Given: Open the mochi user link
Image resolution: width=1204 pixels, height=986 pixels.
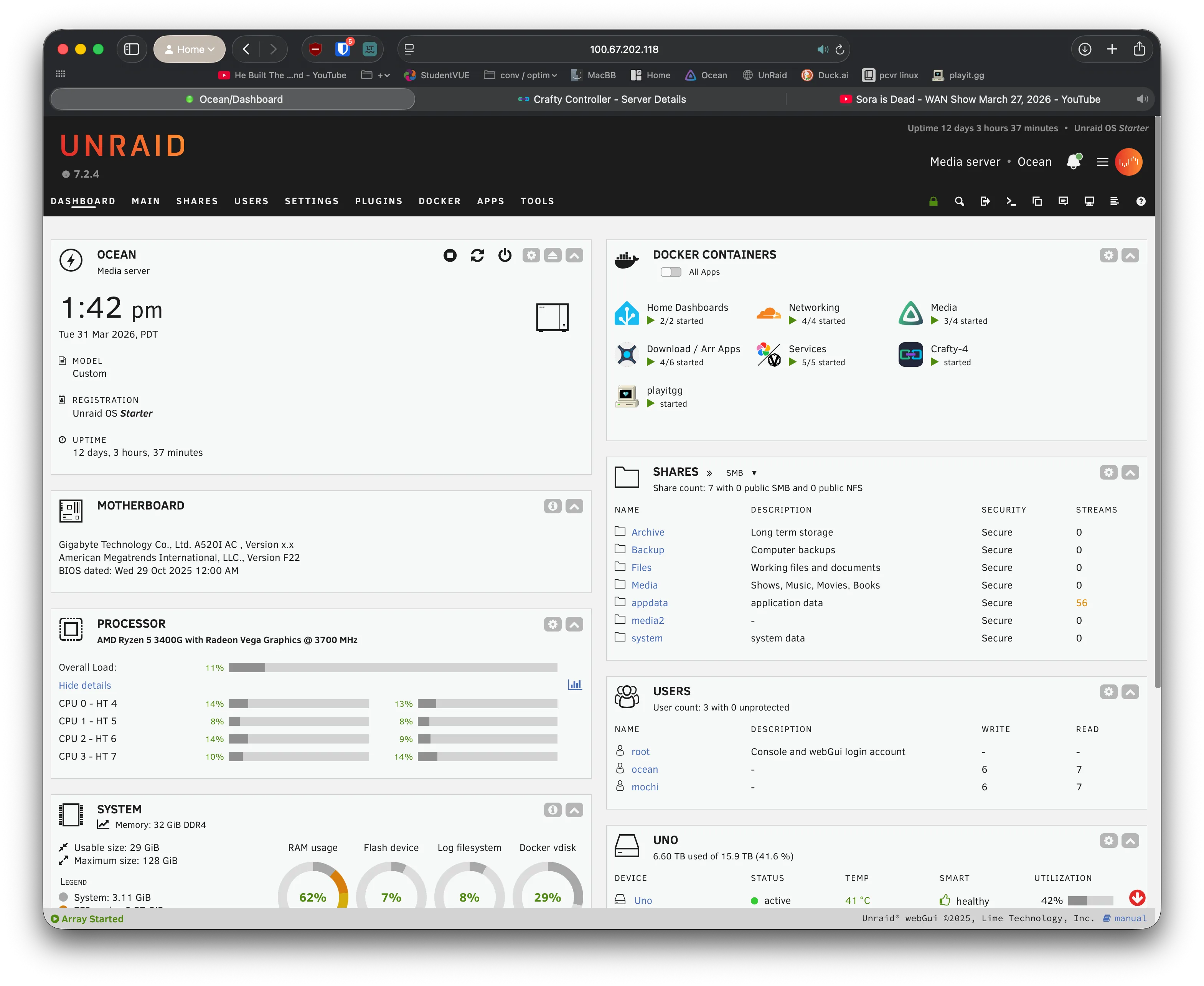Looking at the screenshot, I should point(645,787).
